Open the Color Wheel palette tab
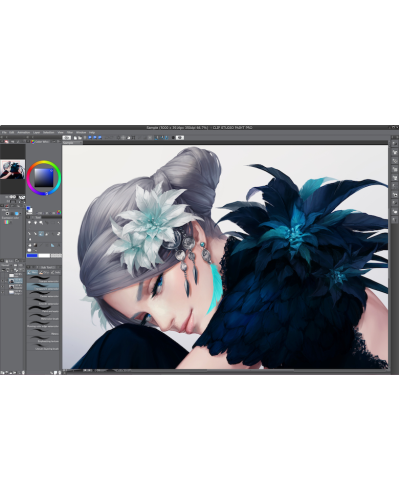Viewport: 400px width, 500px height. 40,142
